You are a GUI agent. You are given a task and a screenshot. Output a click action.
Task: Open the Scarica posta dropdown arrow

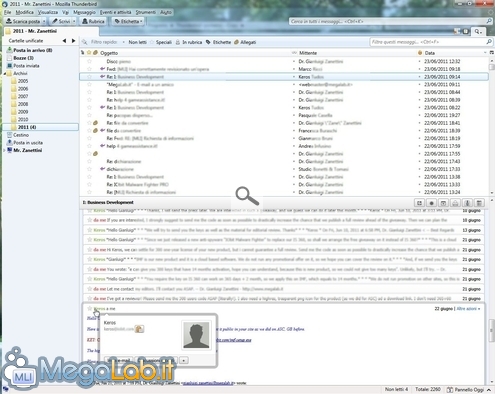pos(44,21)
